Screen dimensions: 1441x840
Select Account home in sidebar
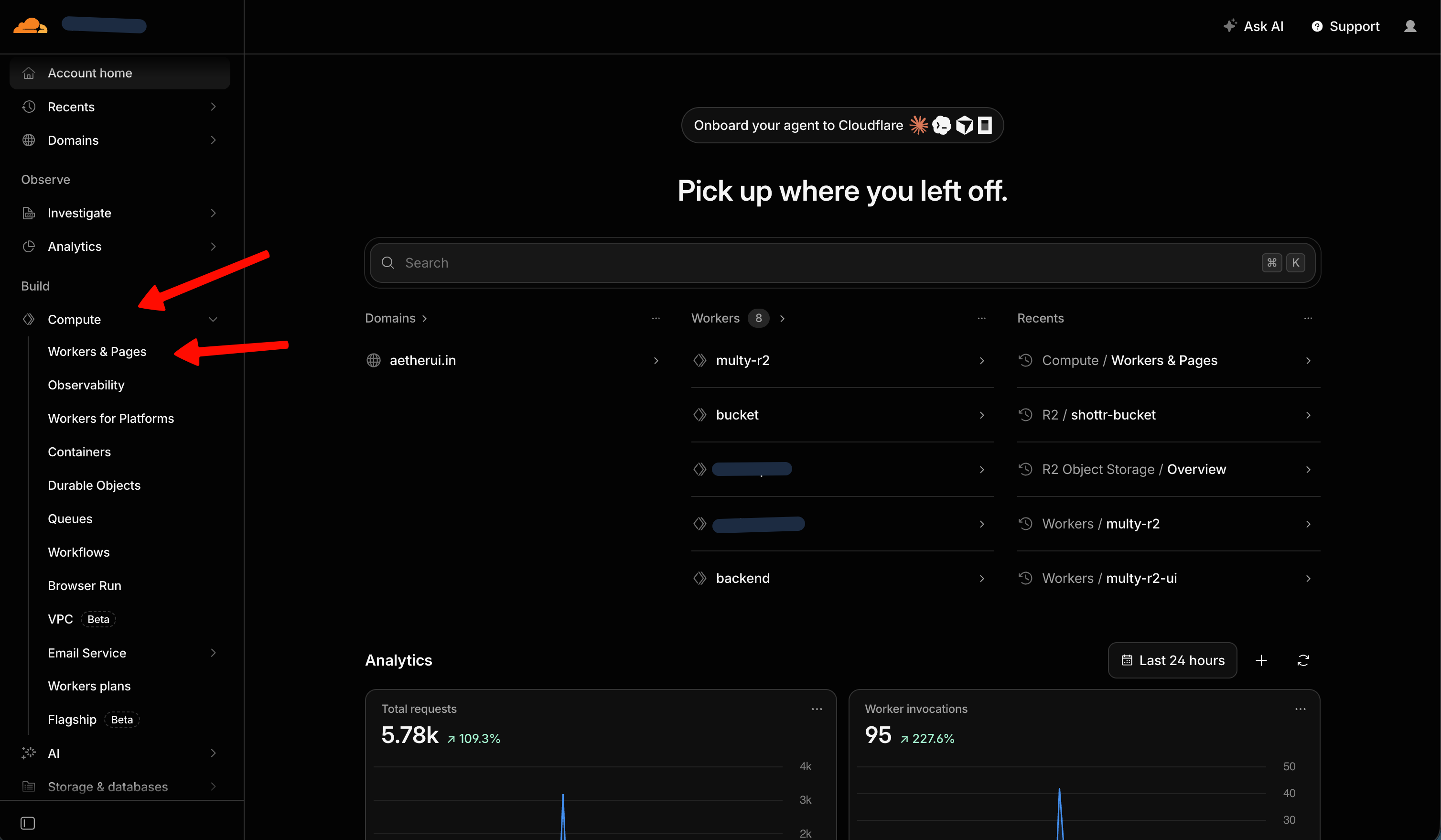(120, 73)
